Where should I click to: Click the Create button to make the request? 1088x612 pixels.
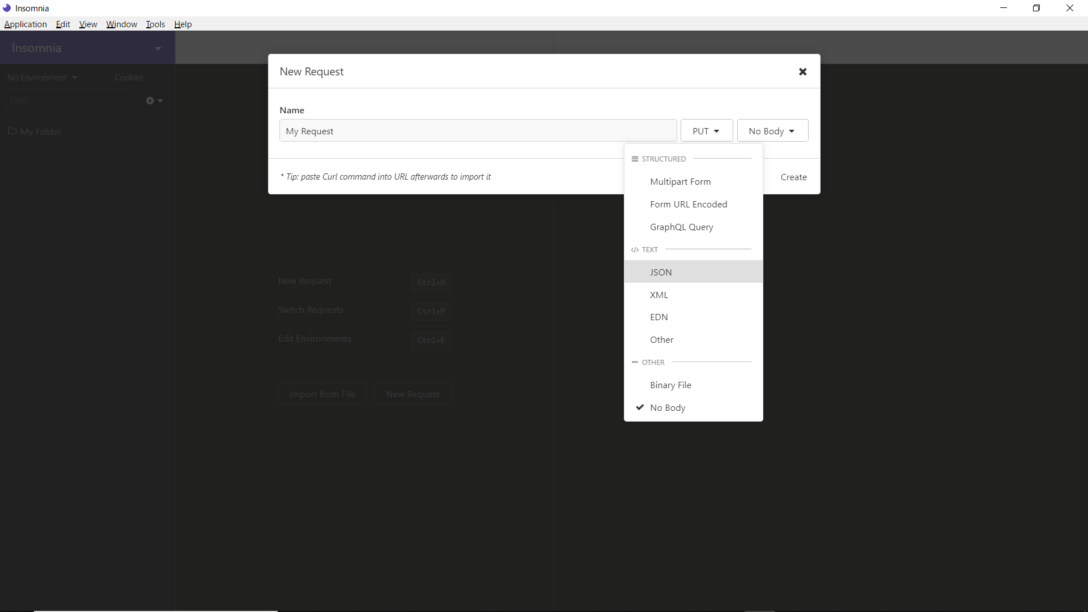[x=793, y=177]
